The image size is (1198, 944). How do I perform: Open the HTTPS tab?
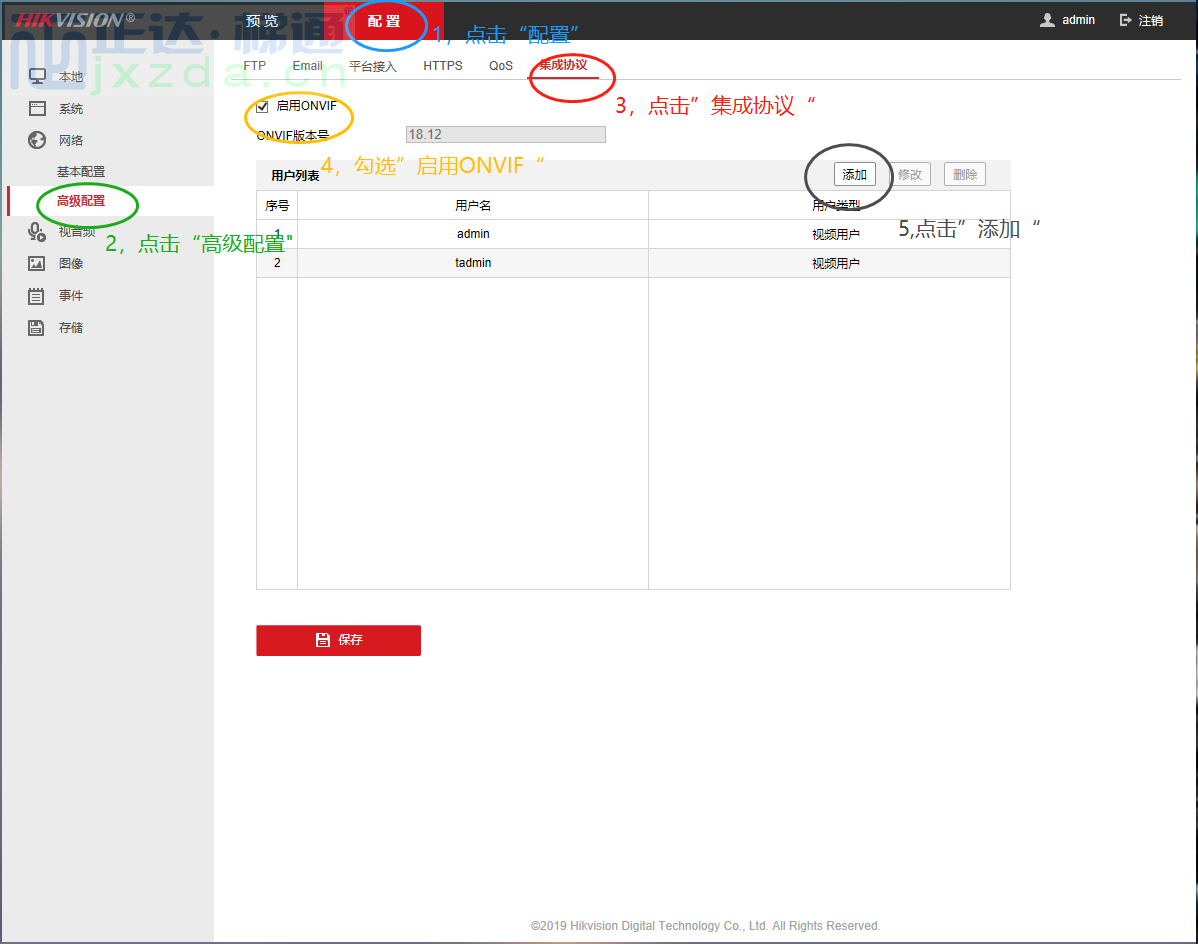[442, 66]
